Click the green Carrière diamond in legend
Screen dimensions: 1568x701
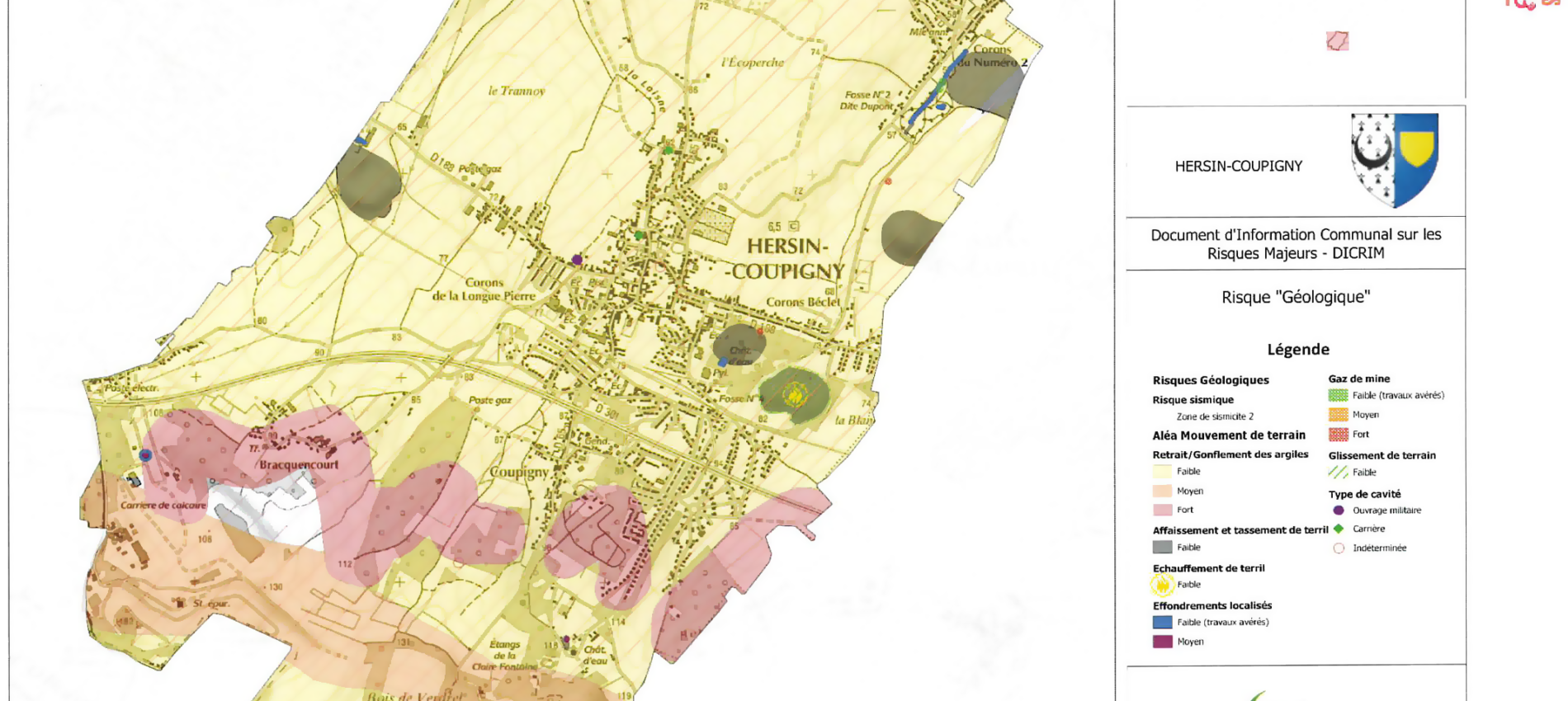tap(1338, 529)
